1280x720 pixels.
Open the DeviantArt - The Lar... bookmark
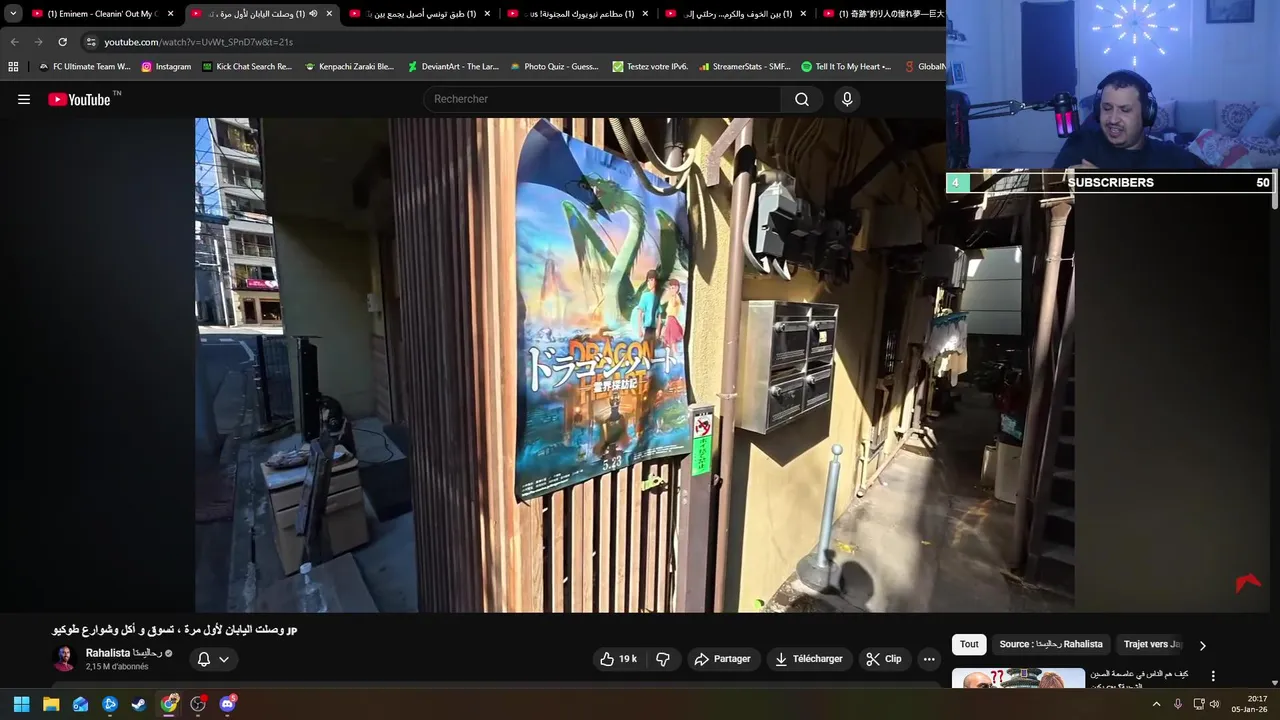[452, 67]
